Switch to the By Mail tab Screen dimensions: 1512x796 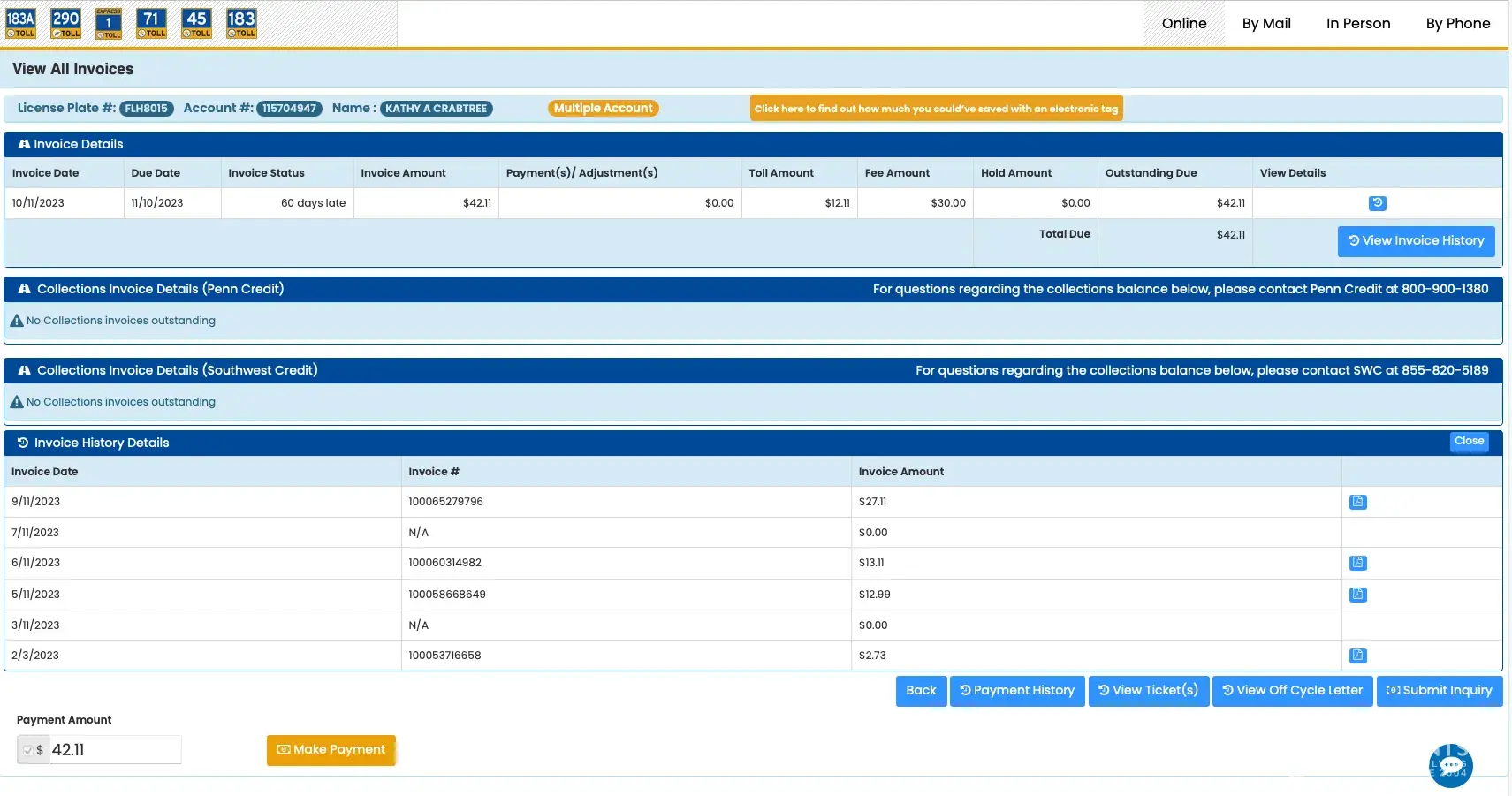pyautogui.click(x=1265, y=24)
